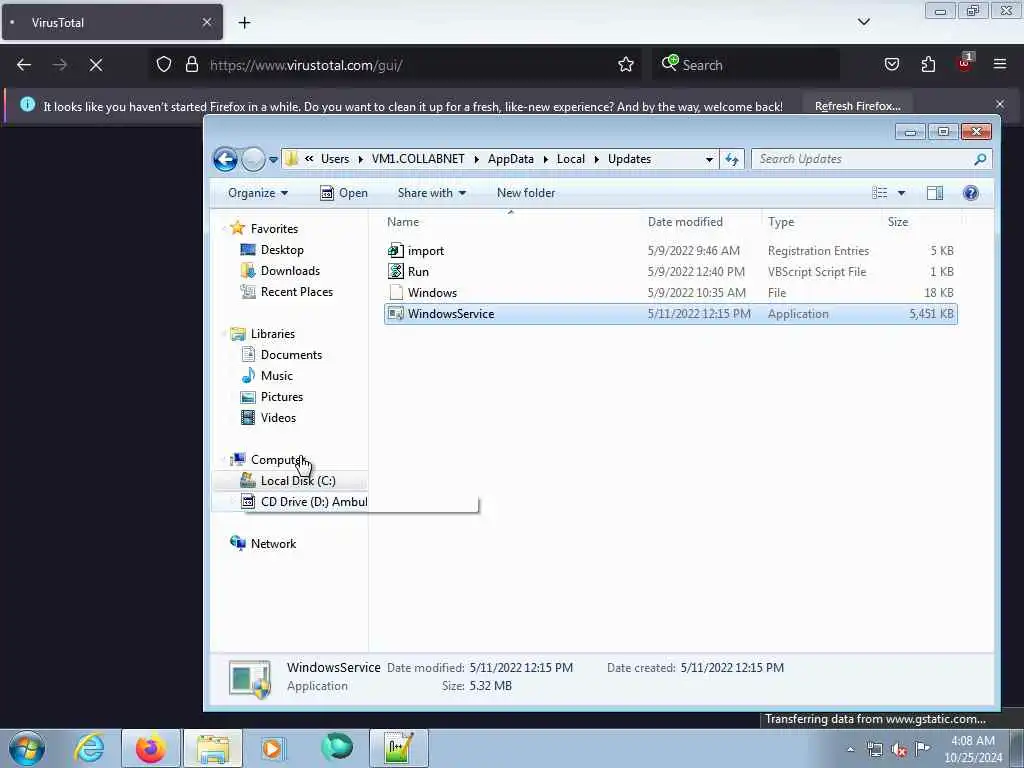The image size is (1024, 768).
Task: Open Desktop in navigation pane
Action: (282, 249)
